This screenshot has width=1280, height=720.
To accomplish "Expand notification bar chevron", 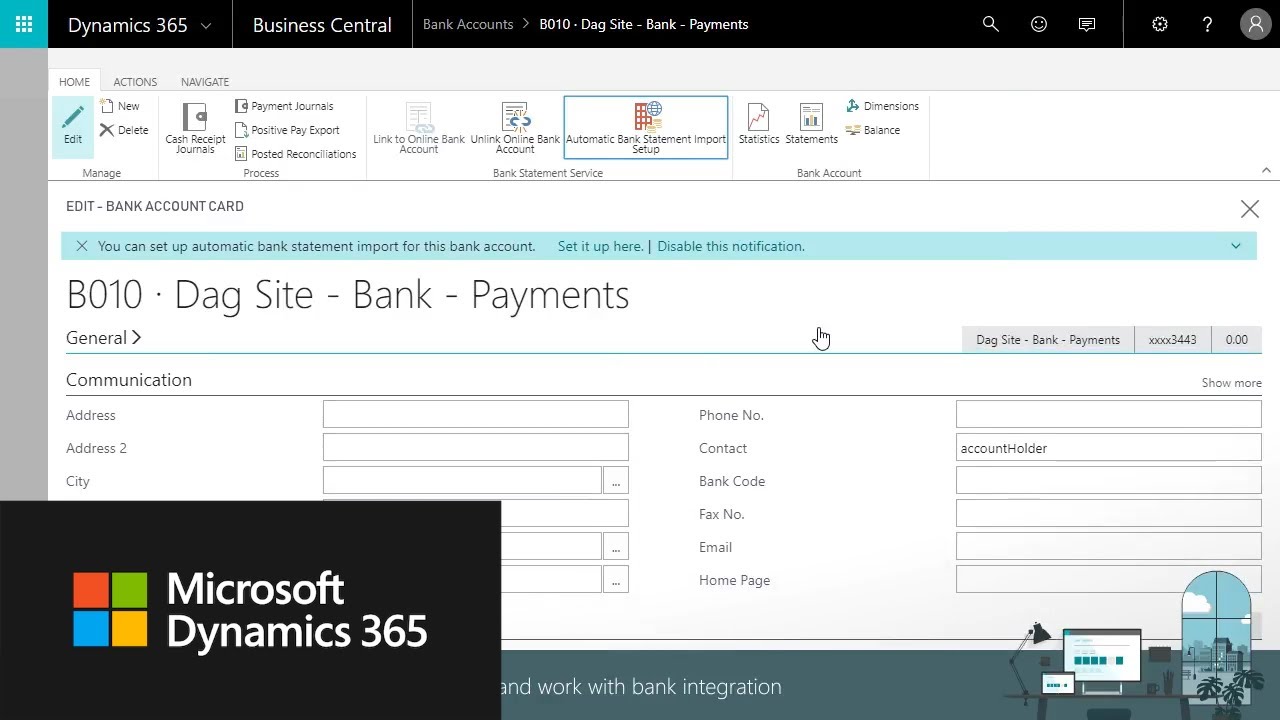I will click(1236, 246).
